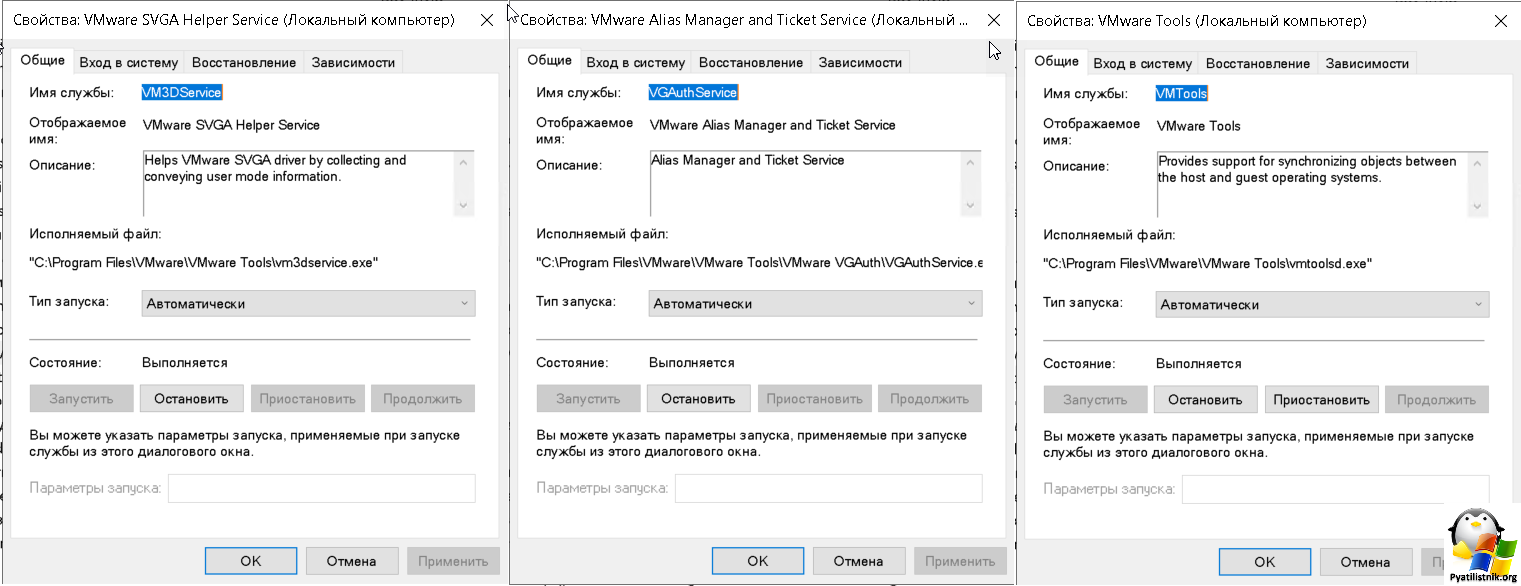Viewport: 1521px width, 586px height.
Task: Open the Вход в систему tab in VMware SVGA Helper window
Action: 128,62
